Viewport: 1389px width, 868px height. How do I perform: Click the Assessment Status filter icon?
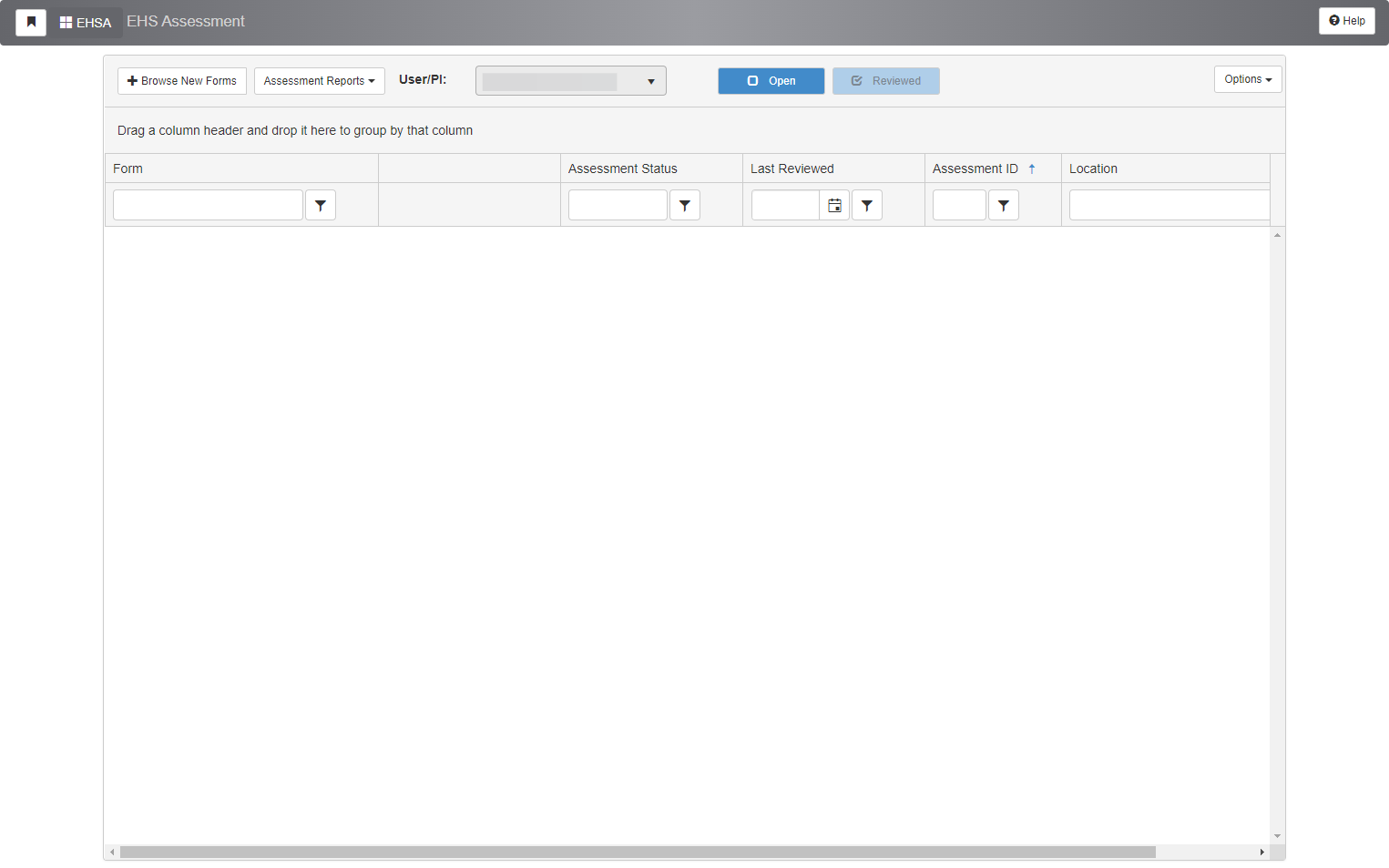685,206
